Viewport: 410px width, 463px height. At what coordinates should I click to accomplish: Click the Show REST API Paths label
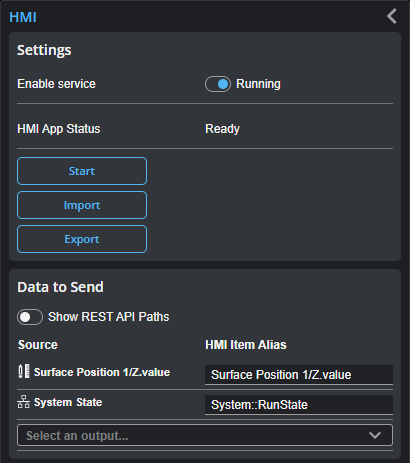pyautogui.click(x=109, y=317)
